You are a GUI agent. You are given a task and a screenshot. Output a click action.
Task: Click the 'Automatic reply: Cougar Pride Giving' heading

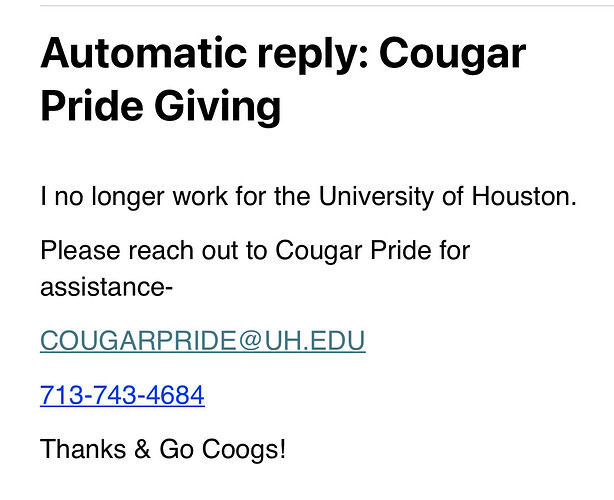click(x=283, y=79)
